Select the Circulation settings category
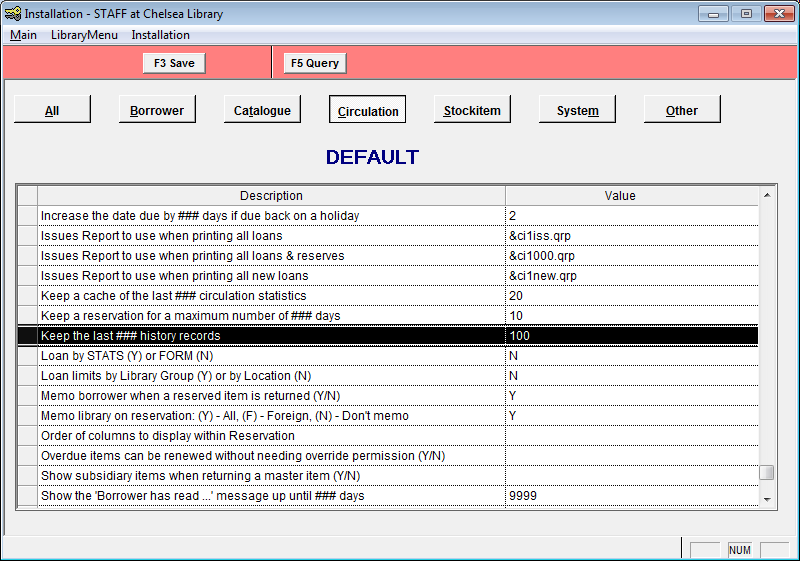 367,109
